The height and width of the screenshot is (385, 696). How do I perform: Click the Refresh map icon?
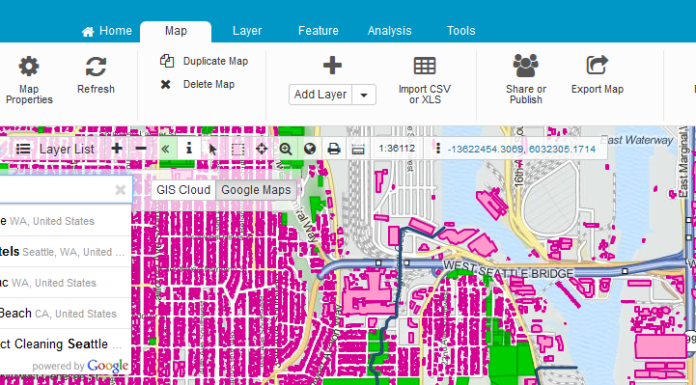pos(96,67)
